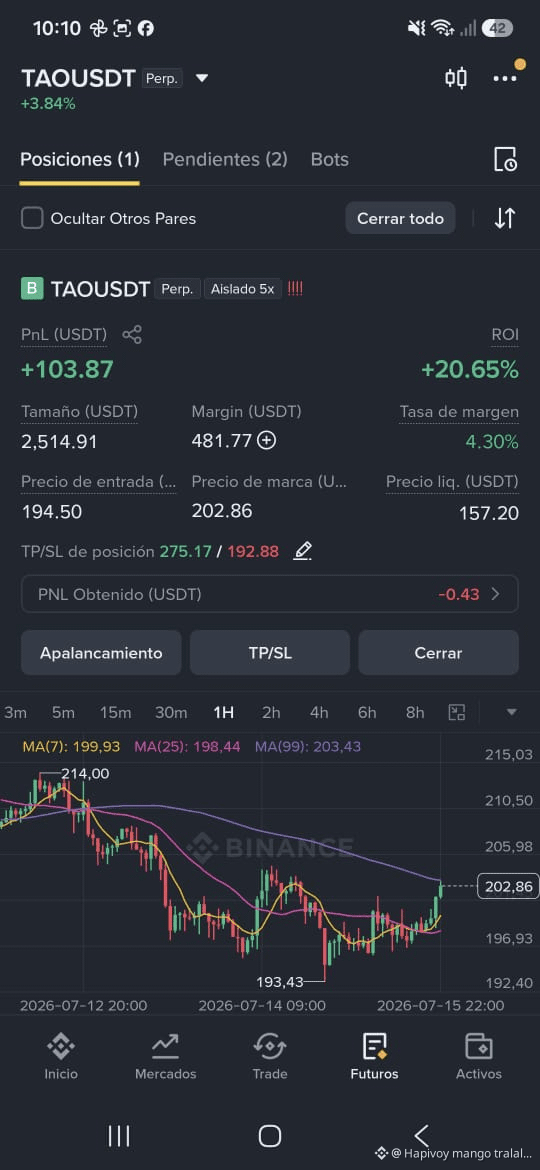Viewport: 540px width, 1170px height.
Task: Tap the 193,43 low marker on chart
Action: click(x=280, y=982)
